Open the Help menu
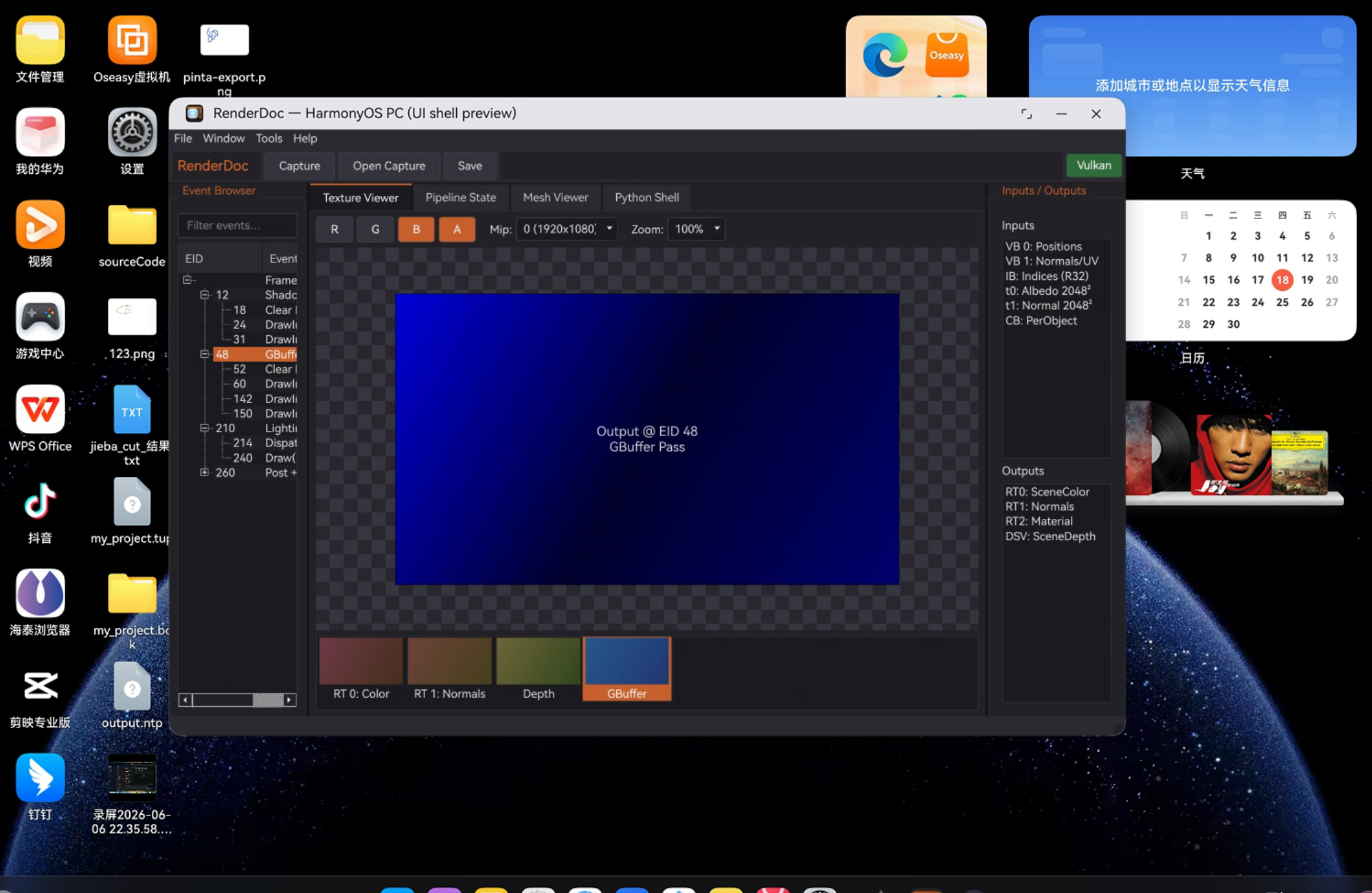The width and height of the screenshot is (1372, 893). [x=305, y=138]
